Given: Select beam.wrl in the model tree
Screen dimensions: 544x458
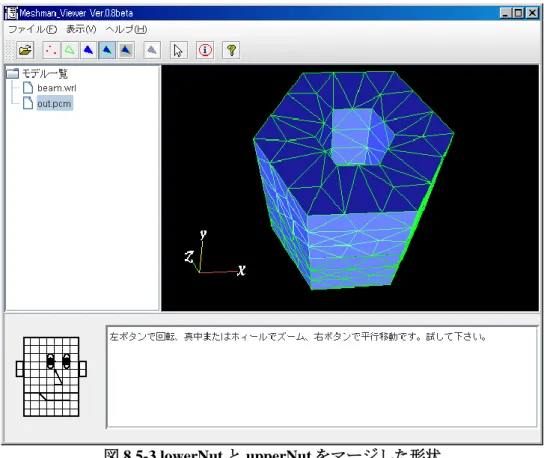Looking at the screenshot, I should (57, 88).
